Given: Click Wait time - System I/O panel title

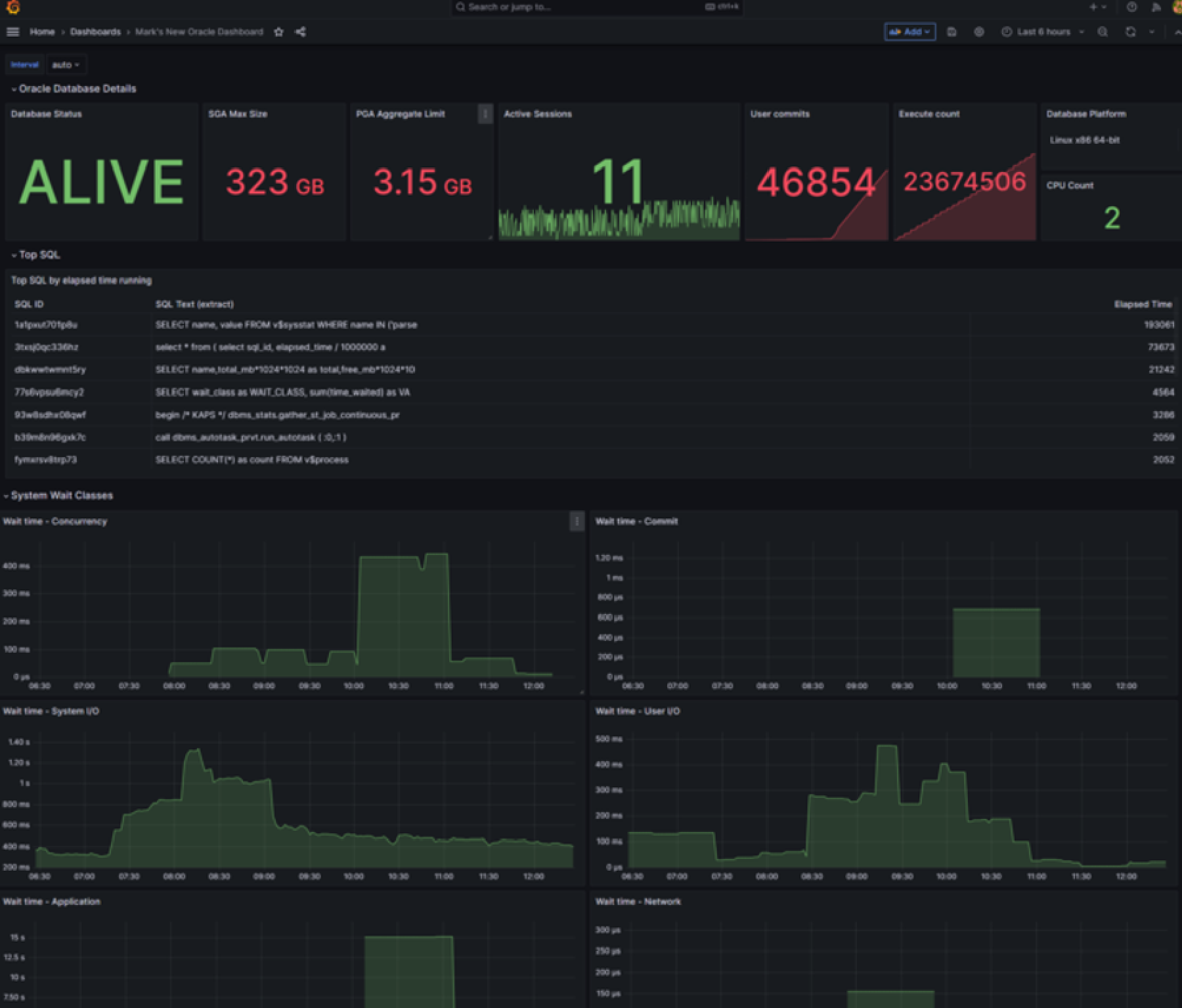Looking at the screenshot, I should pyautogui.click(x=51, y=711).
